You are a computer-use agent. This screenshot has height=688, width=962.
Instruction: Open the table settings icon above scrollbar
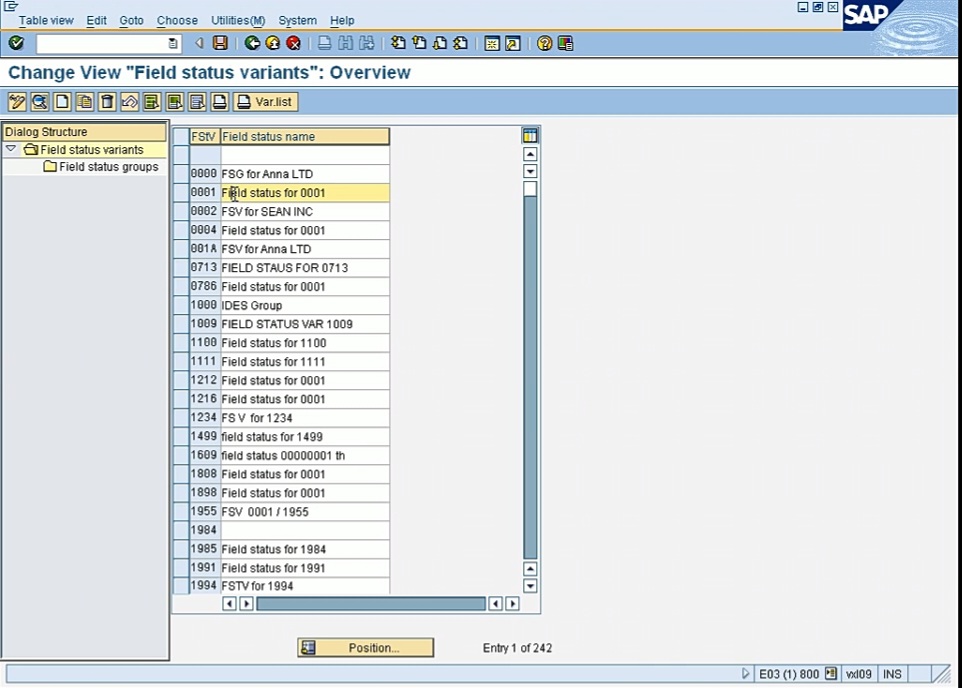click(529, 136)
